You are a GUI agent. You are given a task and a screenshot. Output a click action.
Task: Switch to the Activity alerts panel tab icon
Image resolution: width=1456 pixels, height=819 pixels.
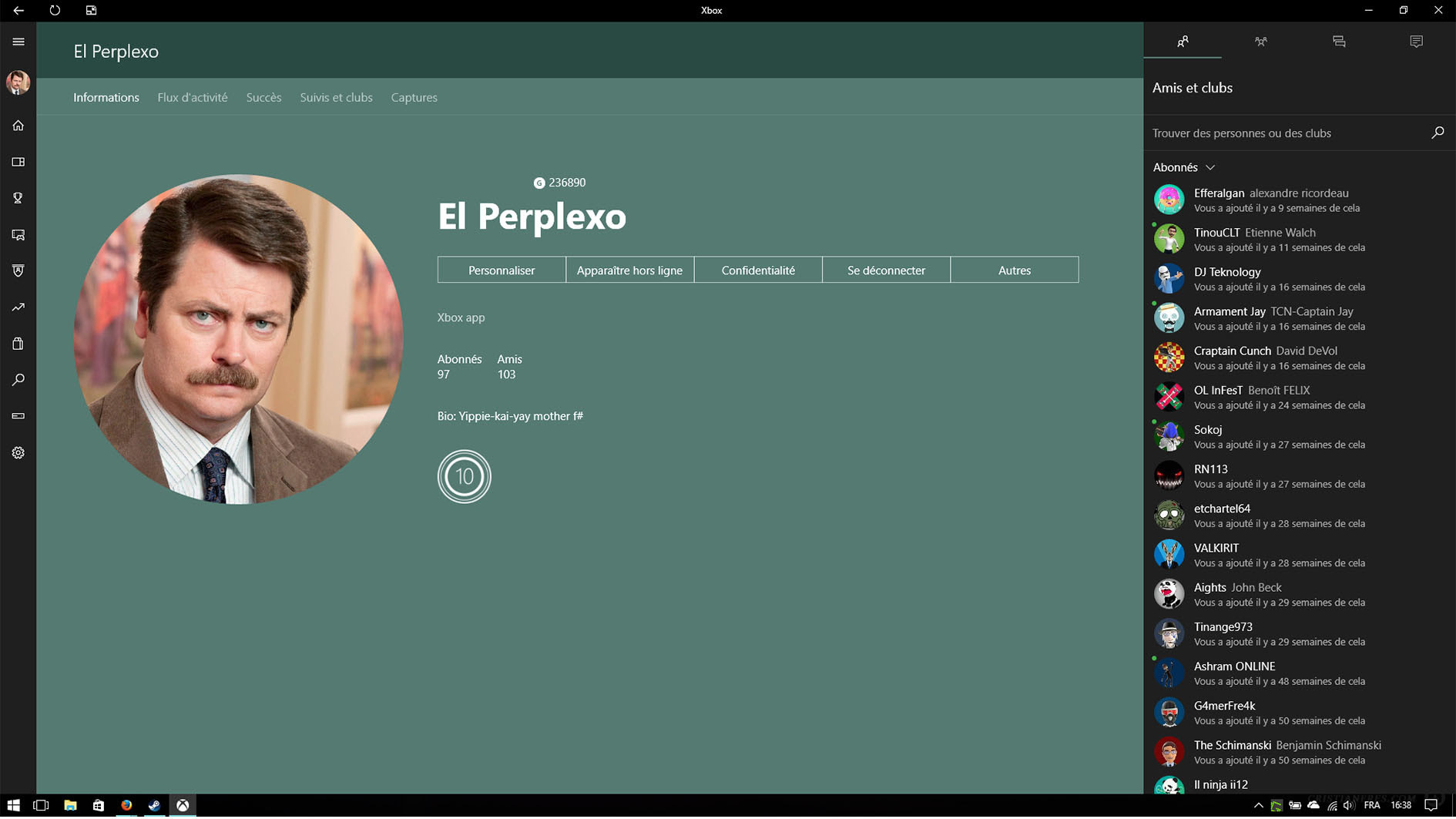[1417, 42]
